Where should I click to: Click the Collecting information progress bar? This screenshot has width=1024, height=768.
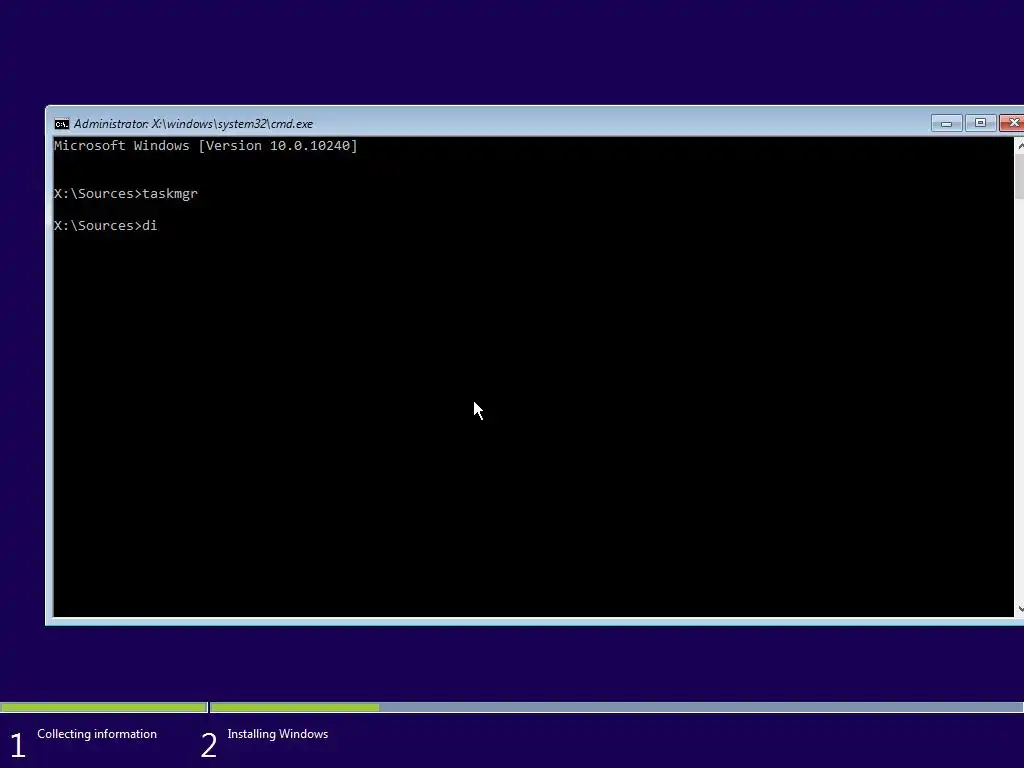104,707
